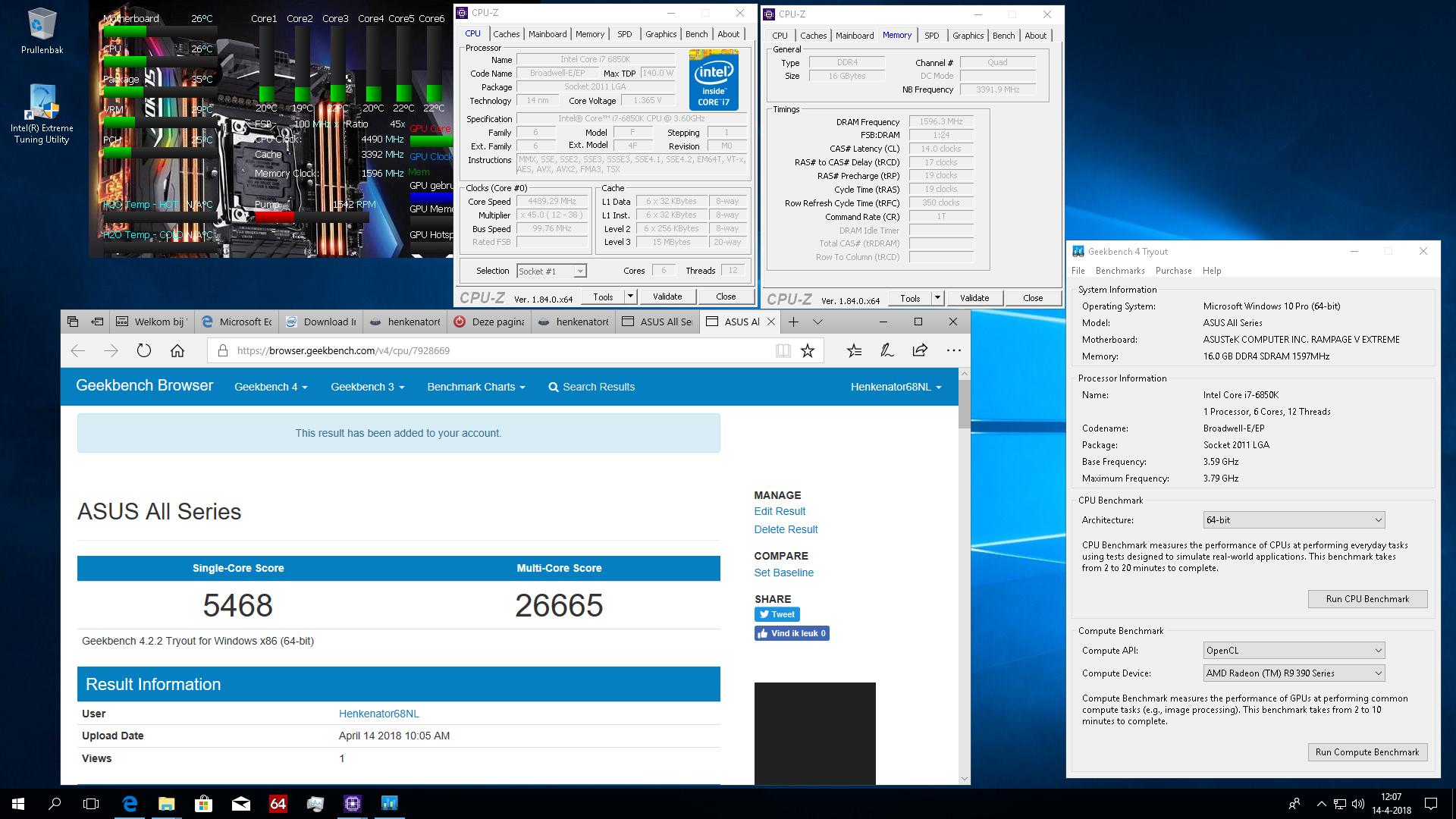Click Validate in left CPU-Z window
The image size is (1456, 819).
pos(667,297)
